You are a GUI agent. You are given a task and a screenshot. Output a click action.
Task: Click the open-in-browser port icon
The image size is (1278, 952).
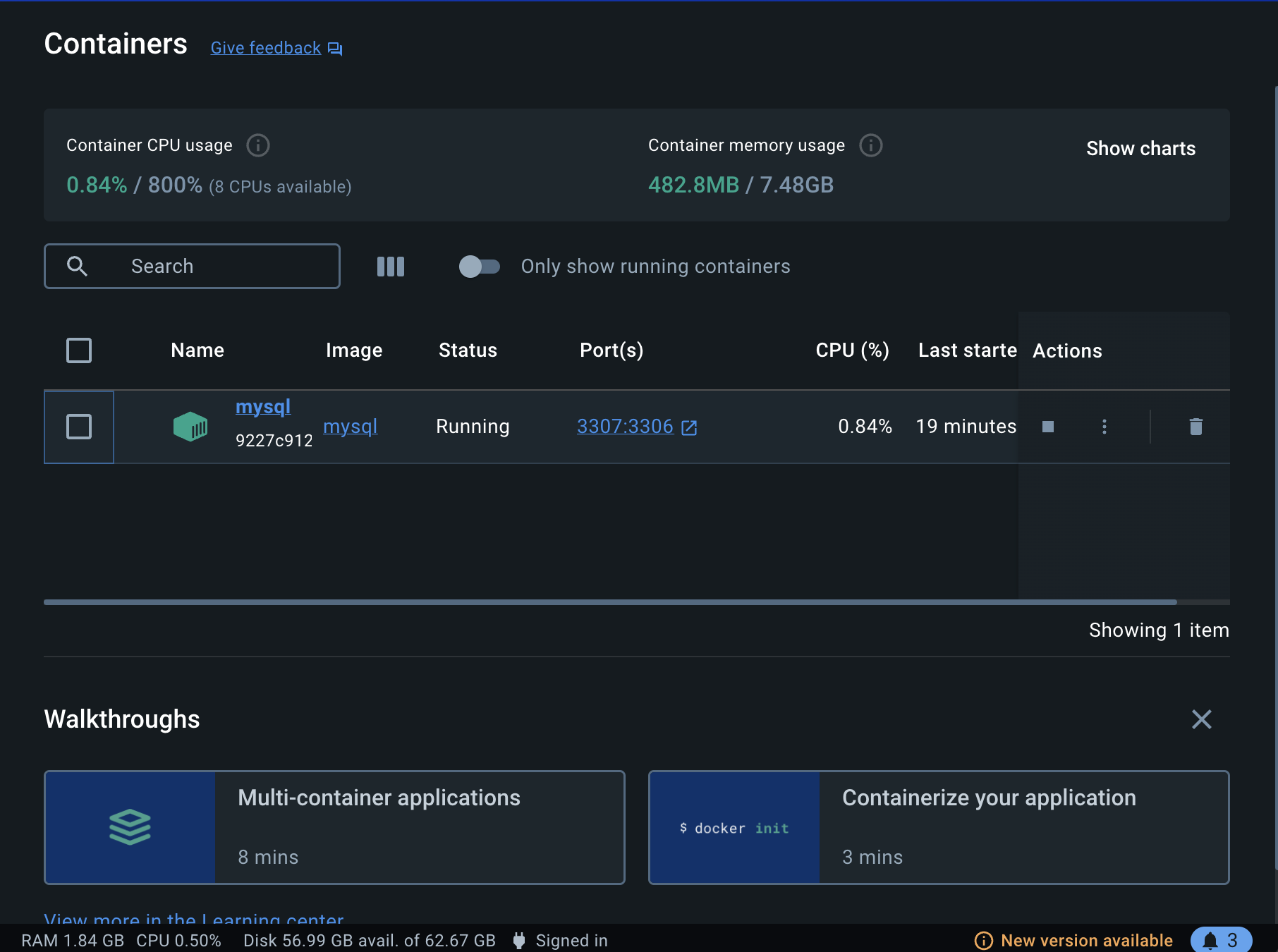tap(689, 427)
